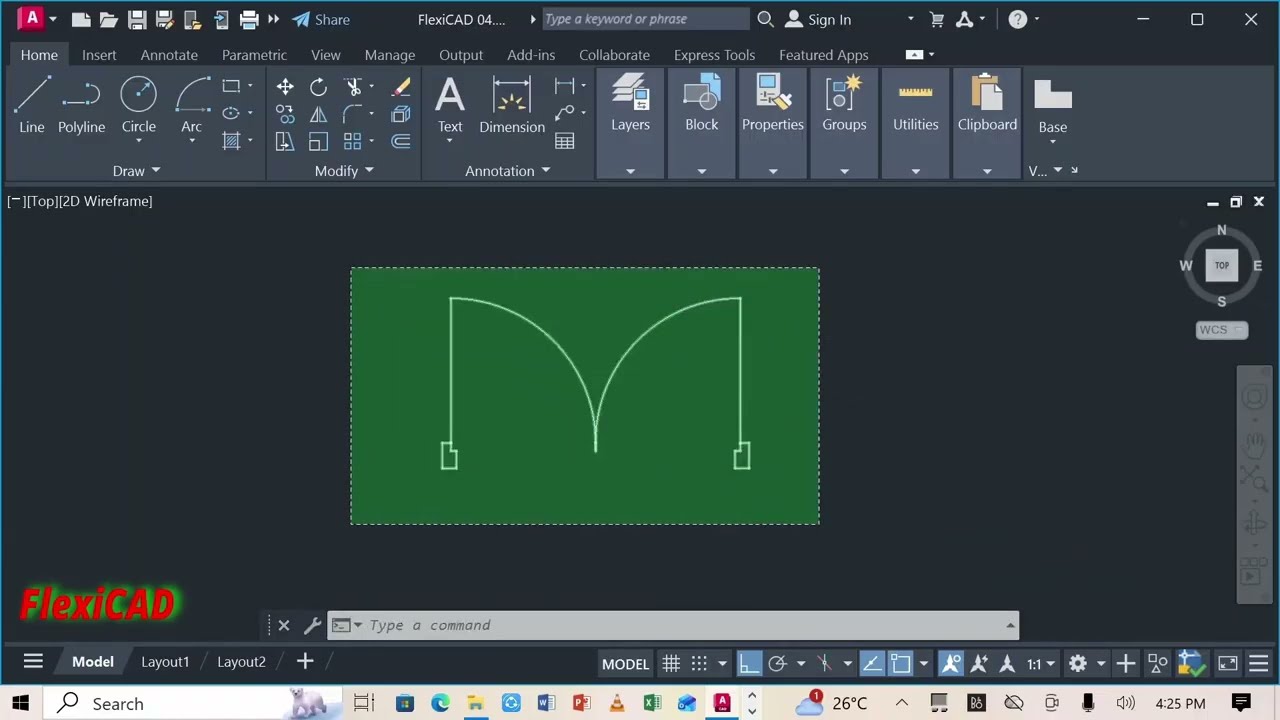The width and height of the screenshot is (1280, 720).
Task: Select the Fillet tool
Action: 353,114
